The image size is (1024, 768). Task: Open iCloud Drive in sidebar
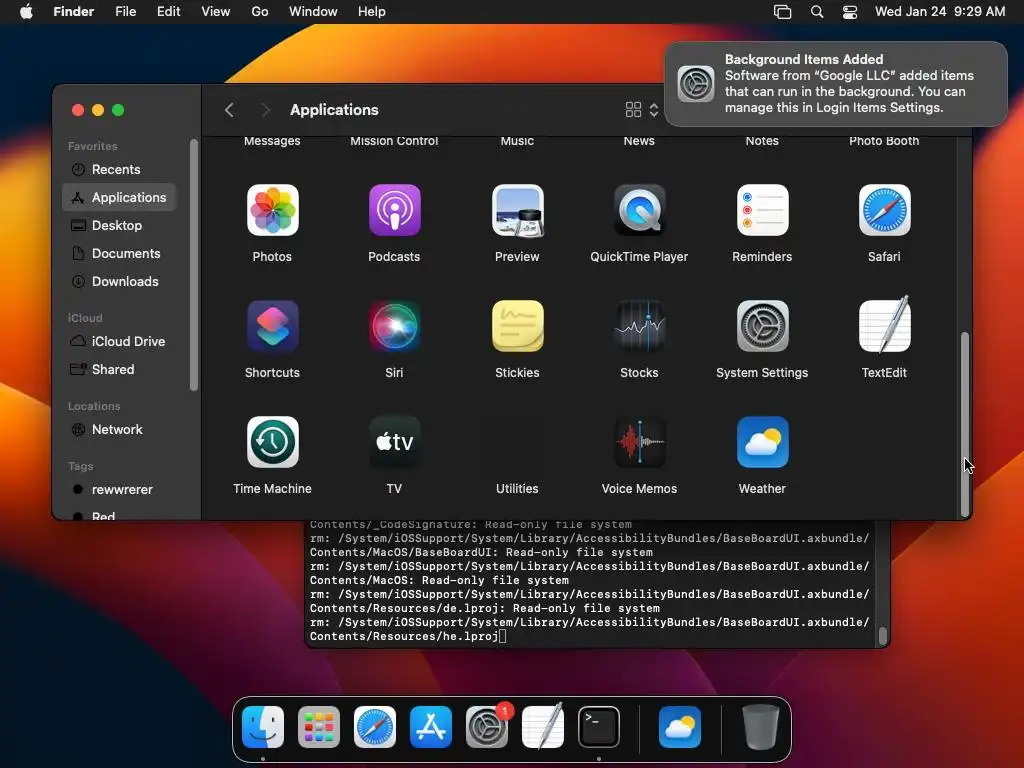119,341
